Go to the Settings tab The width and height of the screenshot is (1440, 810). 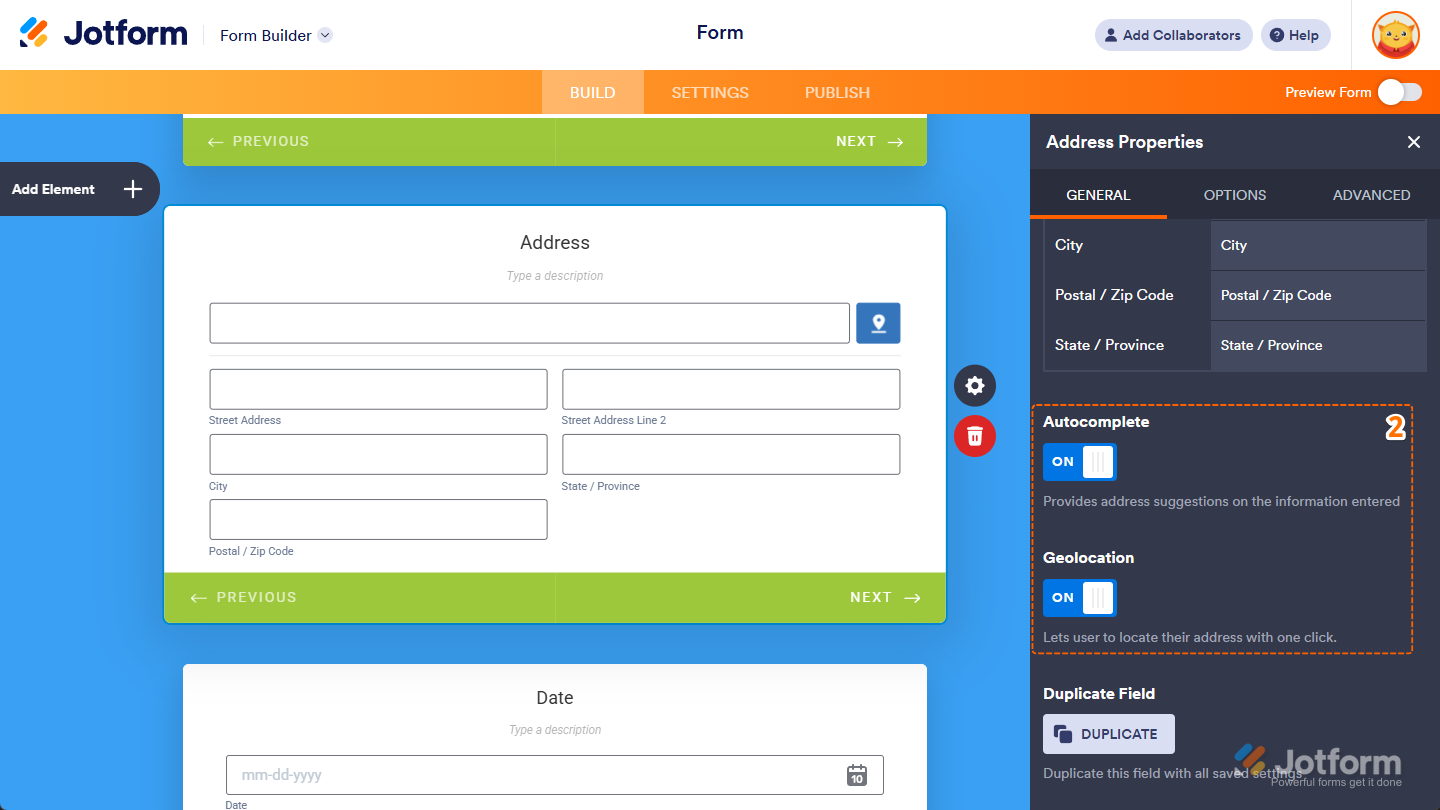709,92
